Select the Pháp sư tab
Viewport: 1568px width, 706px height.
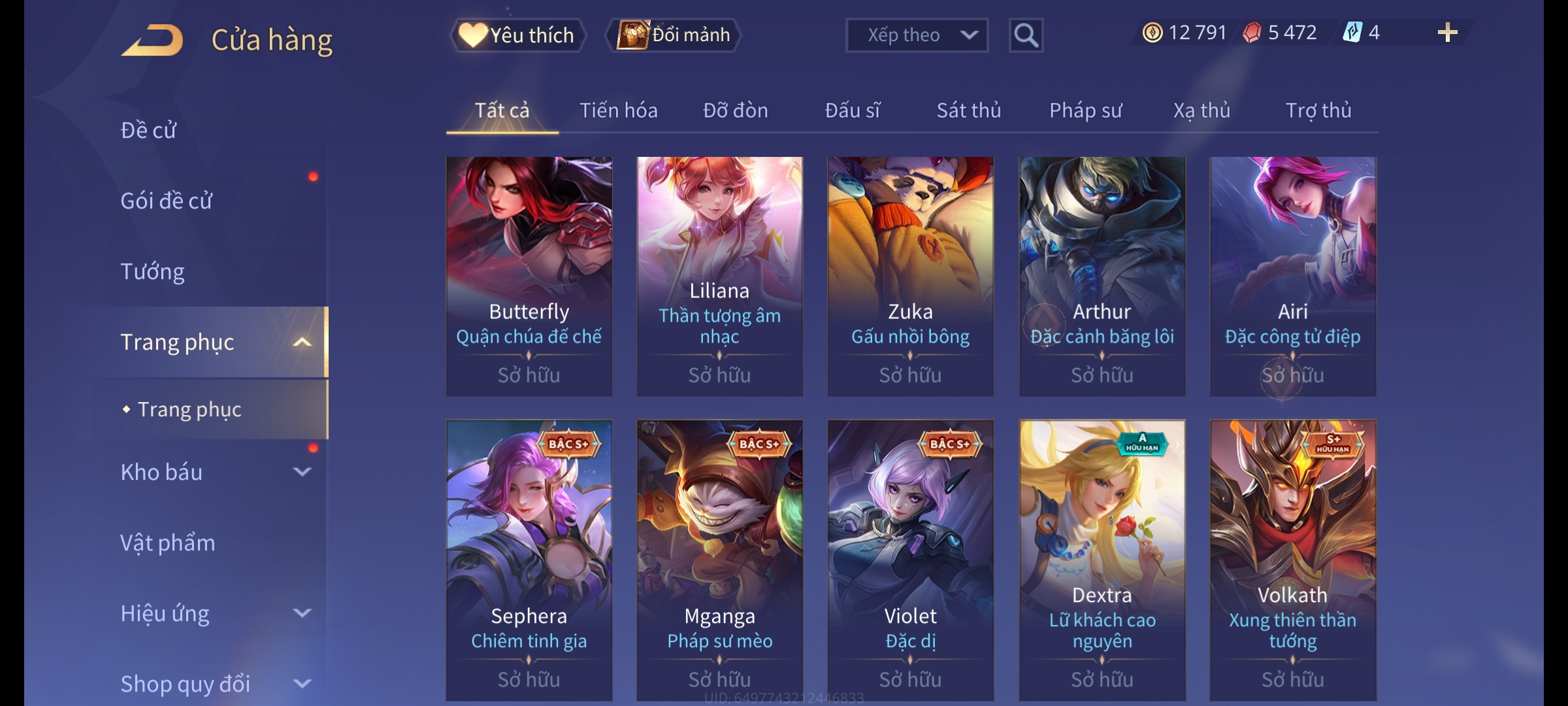[1085, 110]
